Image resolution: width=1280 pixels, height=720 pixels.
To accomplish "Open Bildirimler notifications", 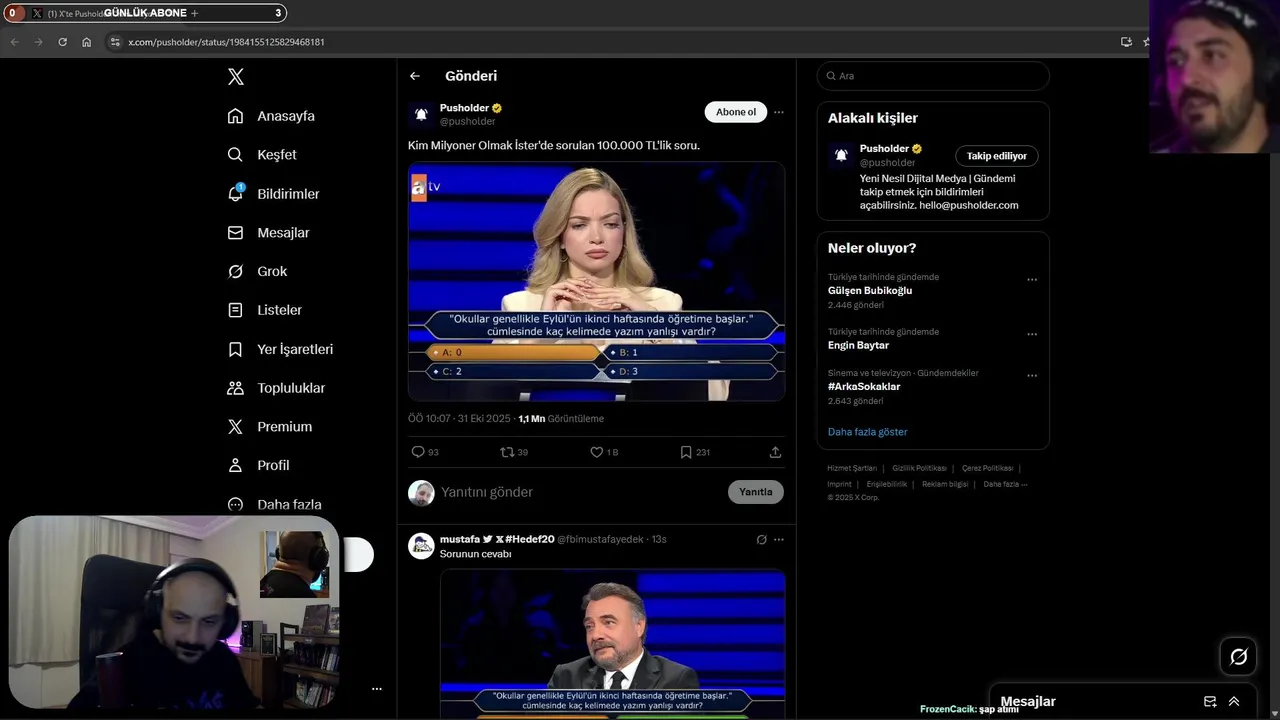I will 273,194.
